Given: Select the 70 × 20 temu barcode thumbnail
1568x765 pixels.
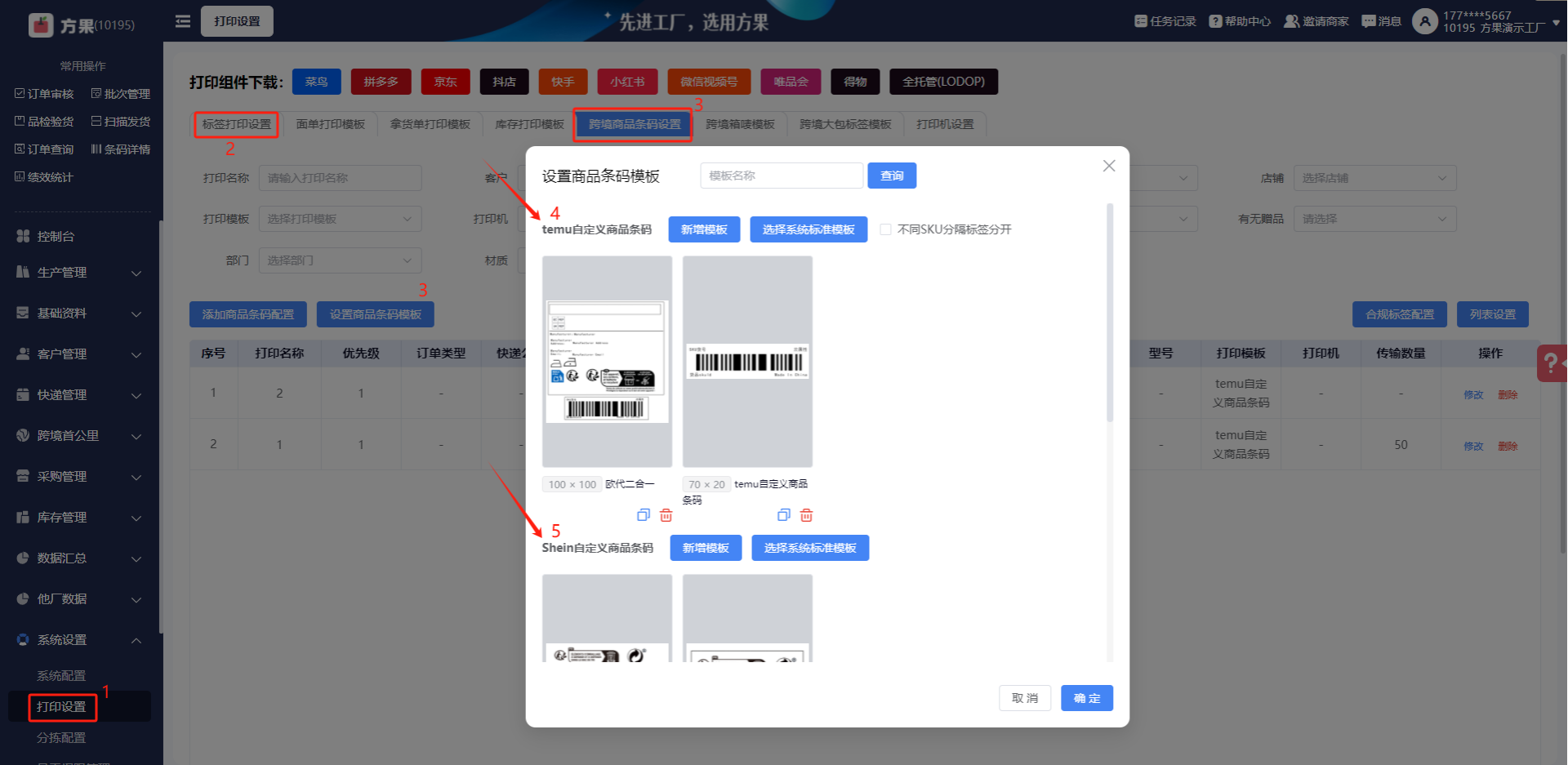Looking at the screenshot, I should point(747,362).
